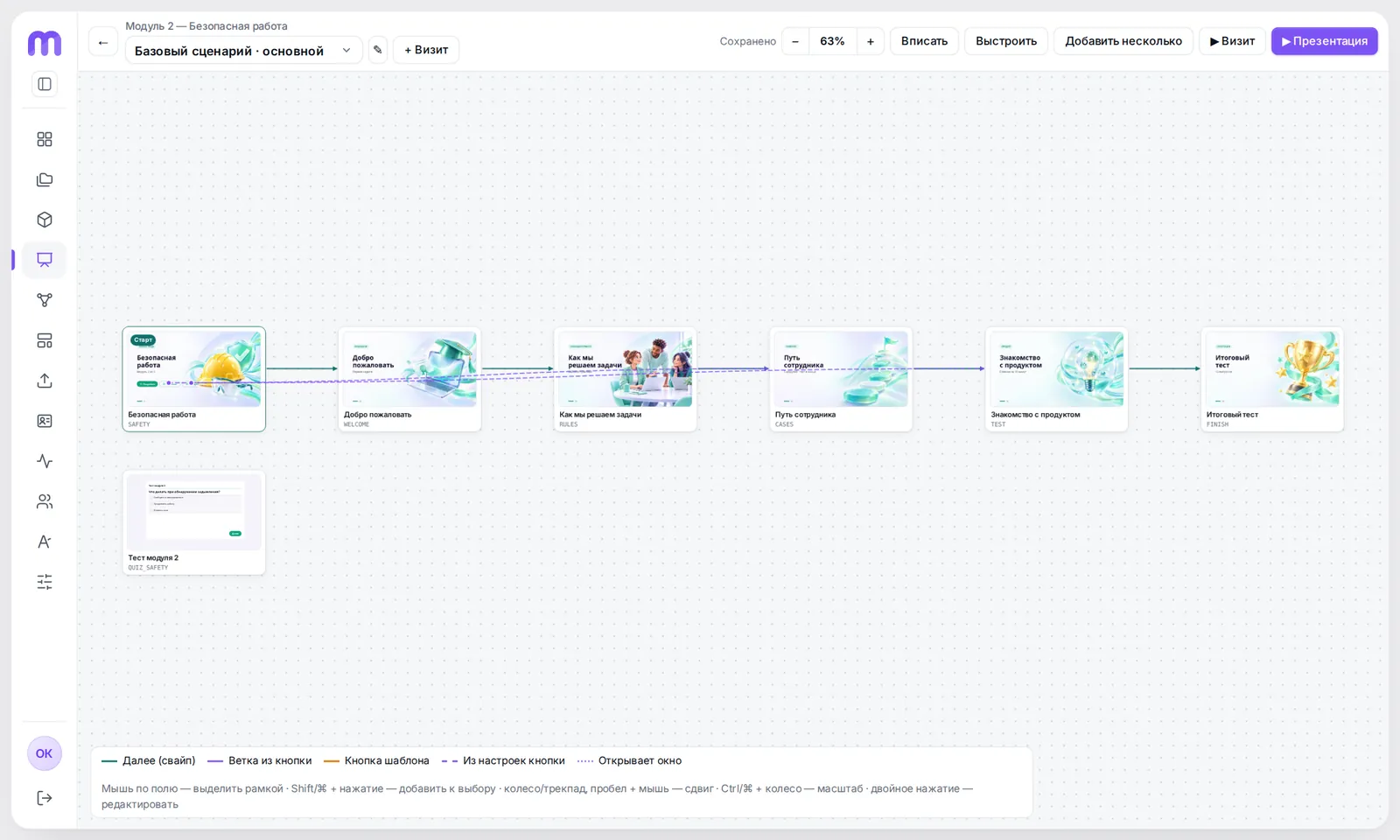Add a visit with + Визит

click(x=426, y=50)
